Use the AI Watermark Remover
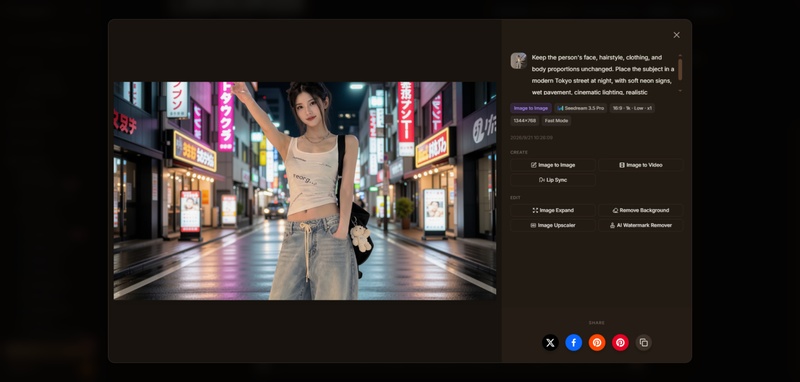This screenshot has width=800, height=382. (640, 225)
